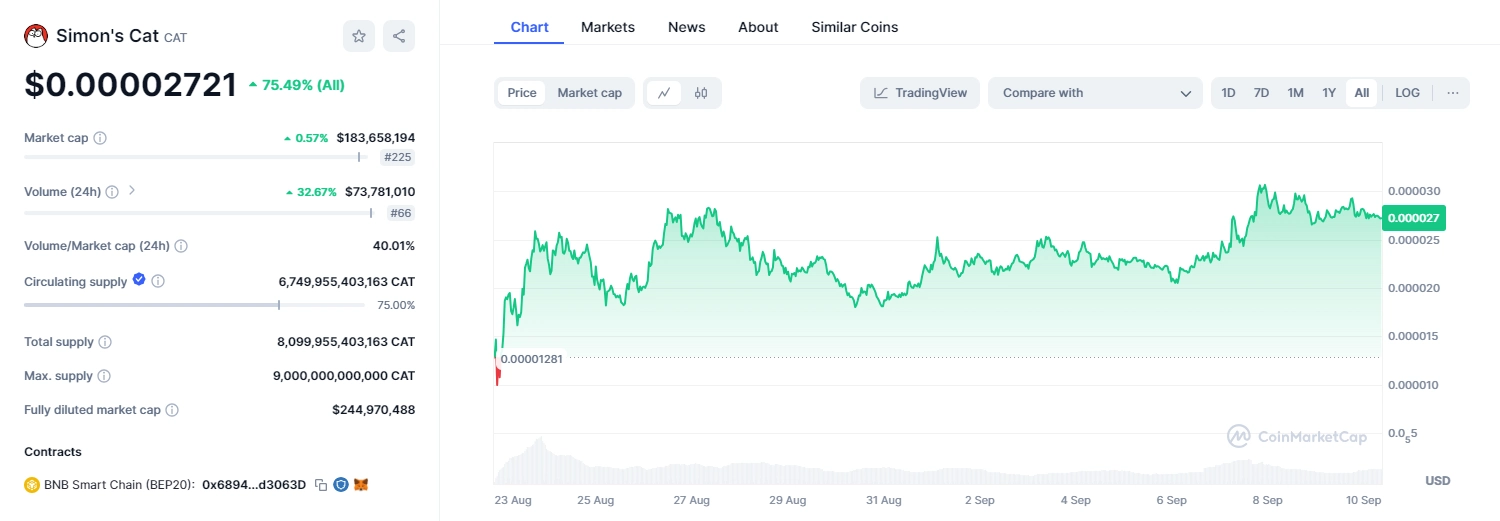Switch to candlestick chart icon
Image resolution: width=1500 pixels, height=521 pixels.
[701, 93]
